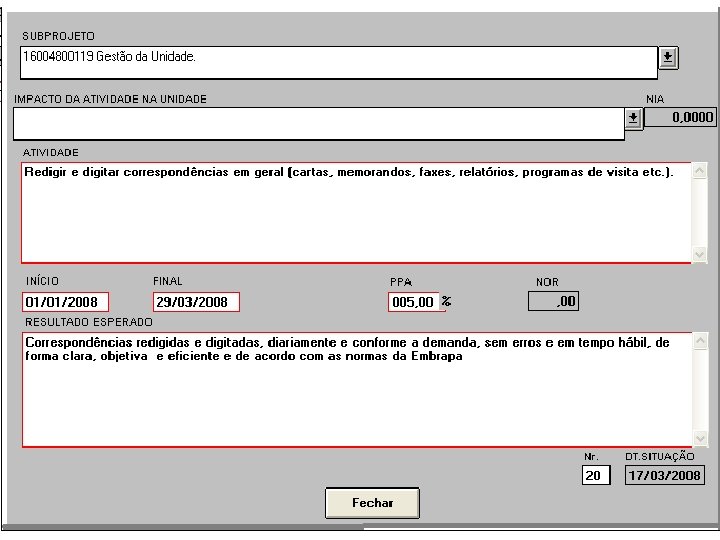Click ATIVIDADE scrollbar up arrow
This screenshot has width=720, height=540.
click(x=699, y=171)
